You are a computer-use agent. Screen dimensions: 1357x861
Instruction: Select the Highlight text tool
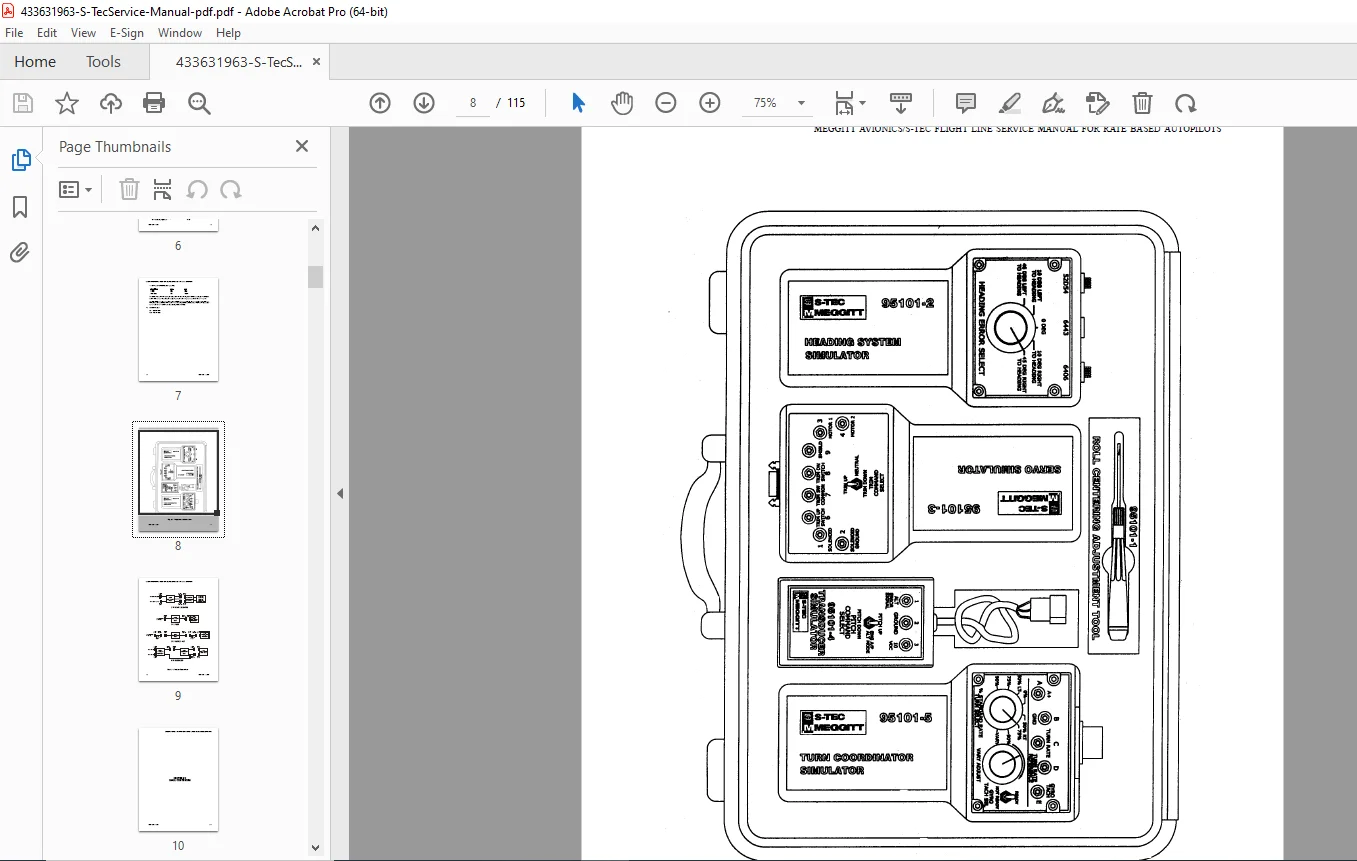(x=1010, y=103)
